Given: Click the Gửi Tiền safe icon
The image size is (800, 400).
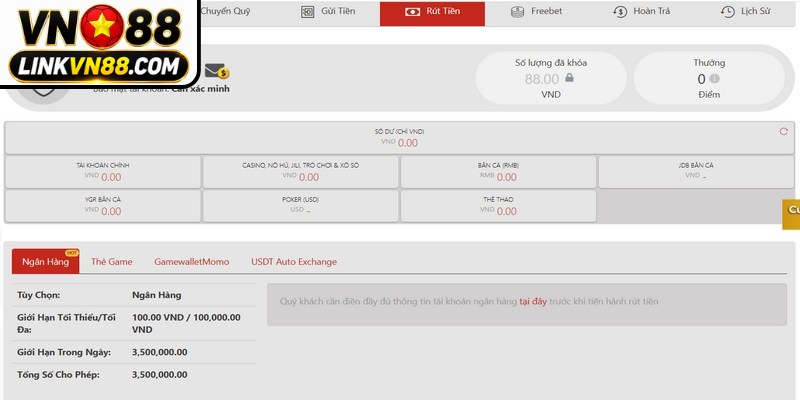Looking at the screenshot, I should point(308,12).
